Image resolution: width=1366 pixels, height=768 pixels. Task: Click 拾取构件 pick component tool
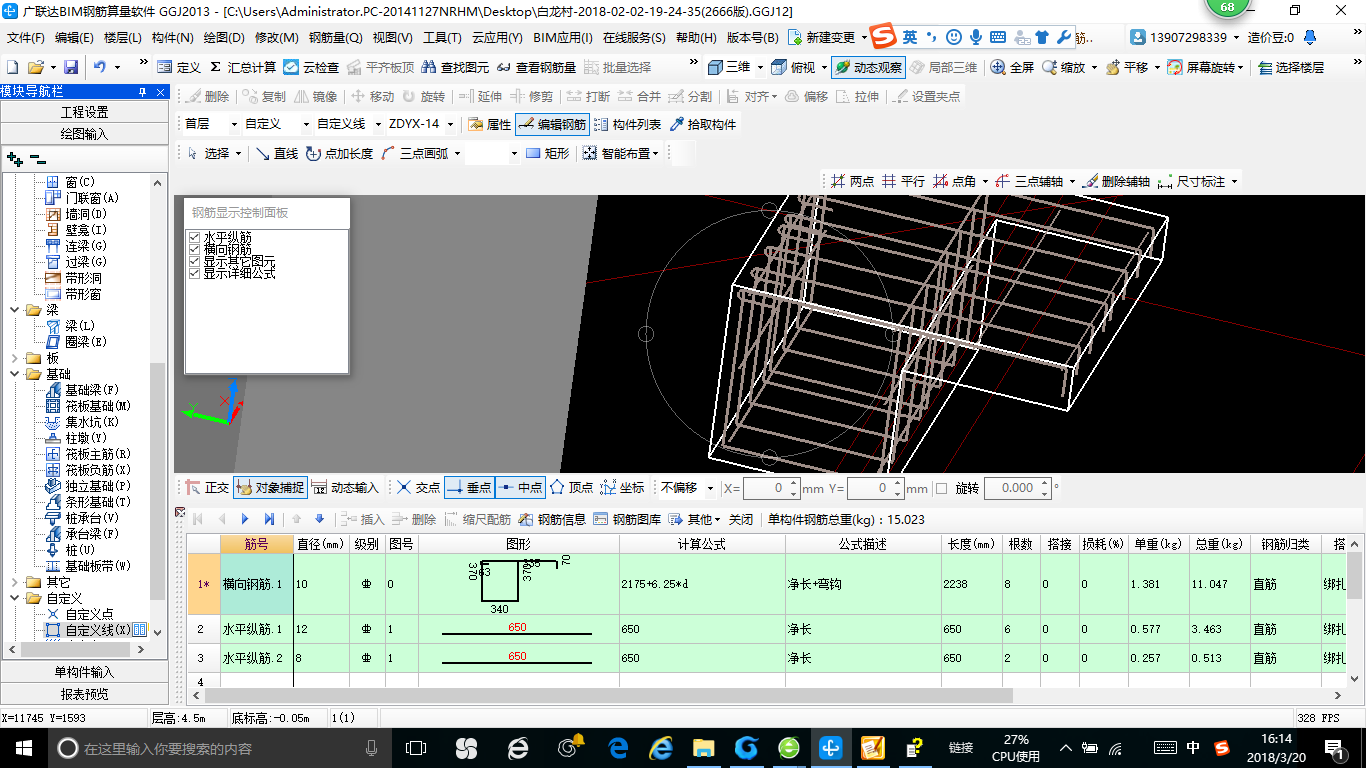(703, 125)
